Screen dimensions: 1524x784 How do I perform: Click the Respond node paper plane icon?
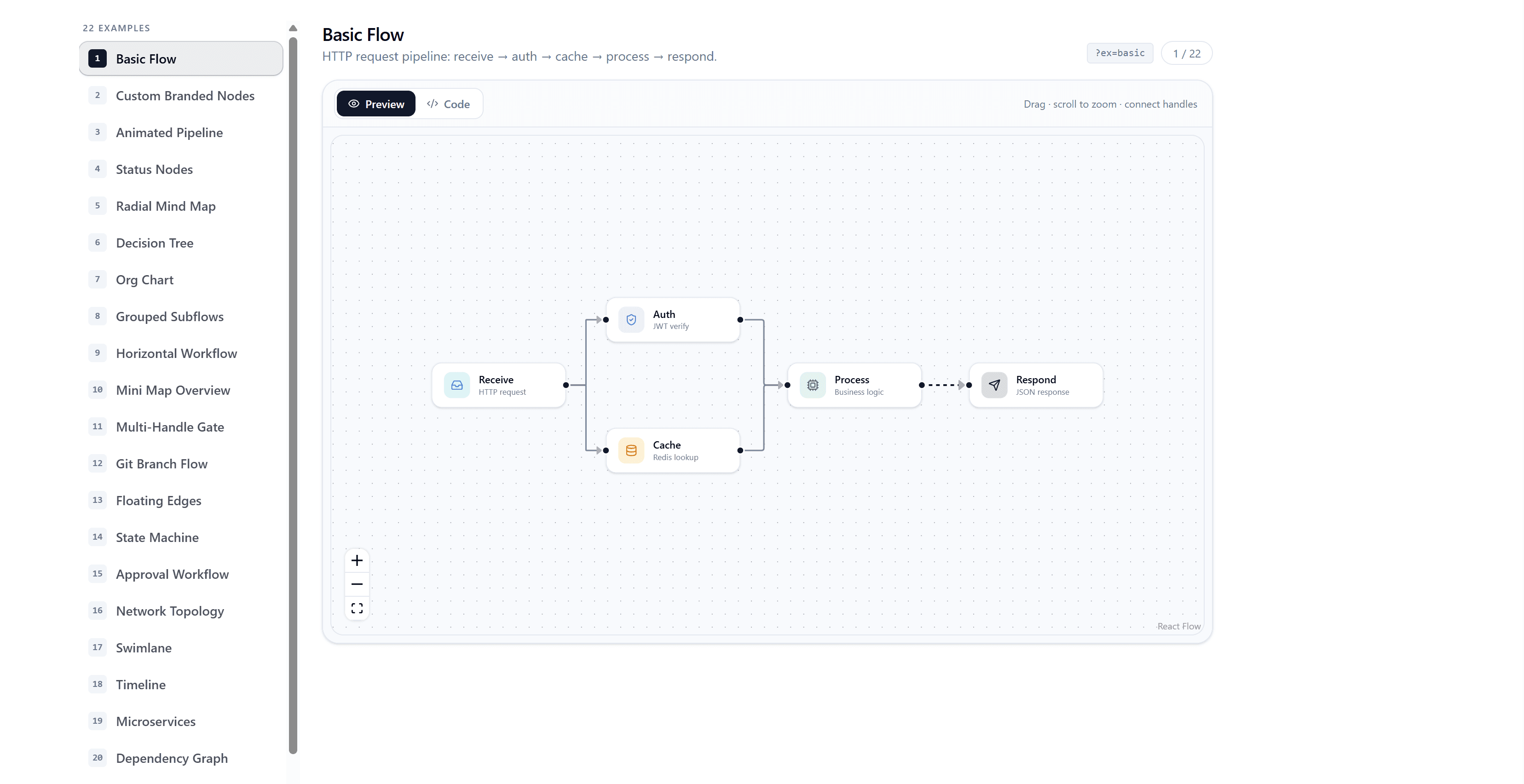[x=994, y=385]
